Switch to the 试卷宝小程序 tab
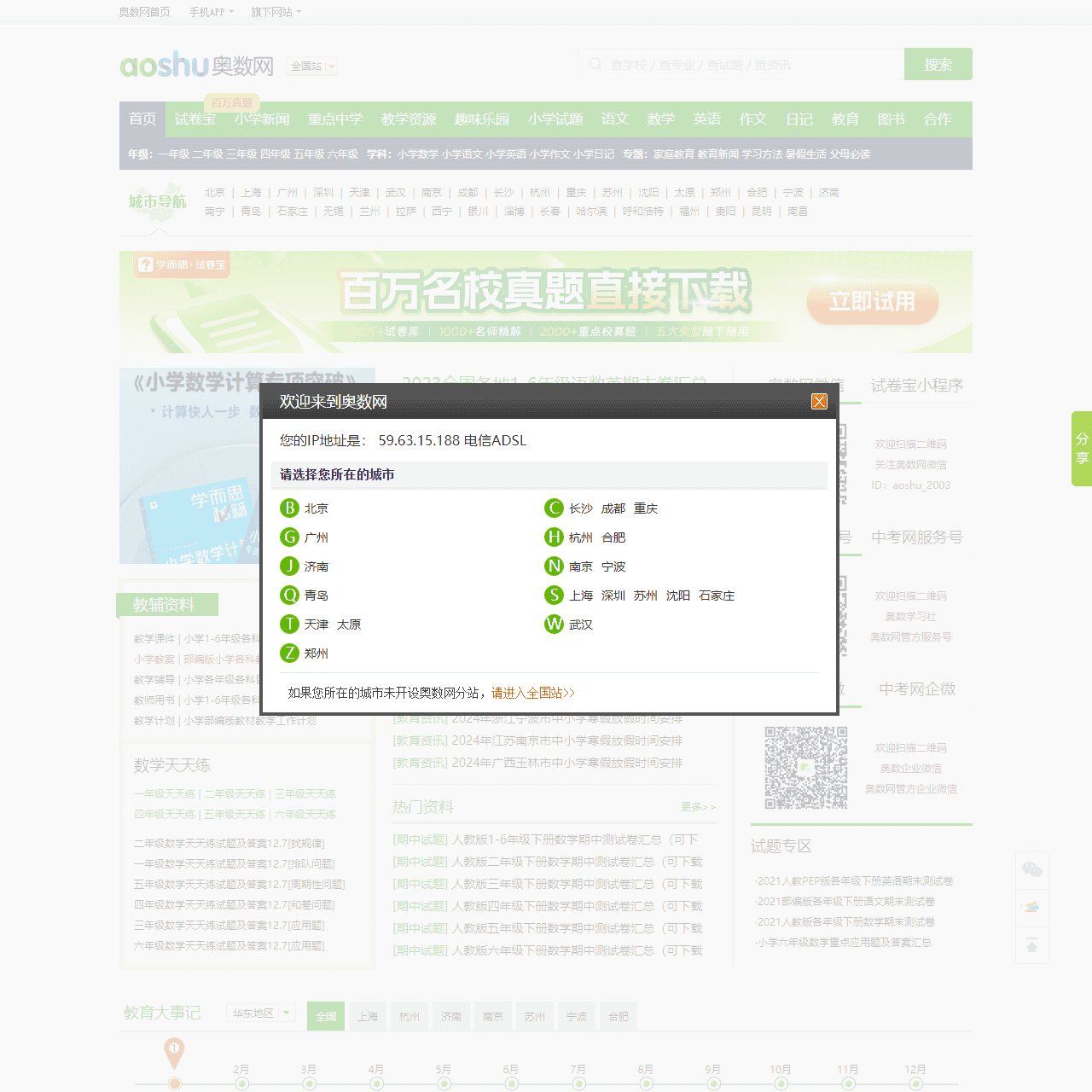The height and width of the screenshot is (1092, 1092). (917, 386)
